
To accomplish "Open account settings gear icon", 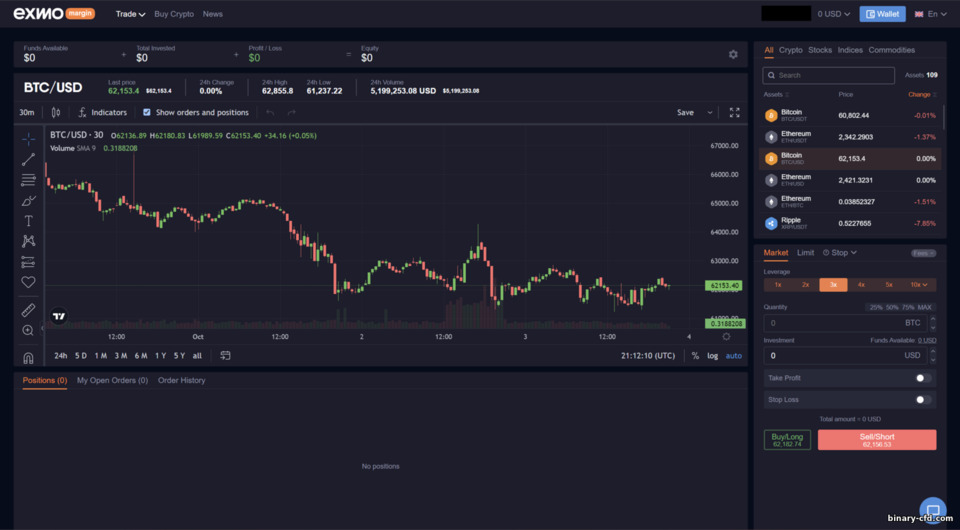I will pyautogui.click(x=733, y=54).
